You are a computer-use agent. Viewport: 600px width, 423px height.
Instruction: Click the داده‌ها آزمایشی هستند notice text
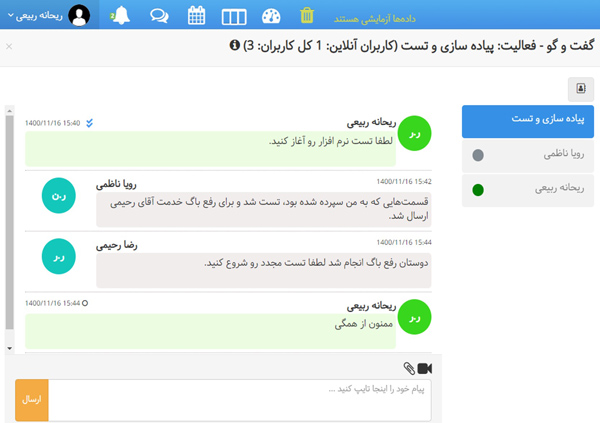click(375, 19)
